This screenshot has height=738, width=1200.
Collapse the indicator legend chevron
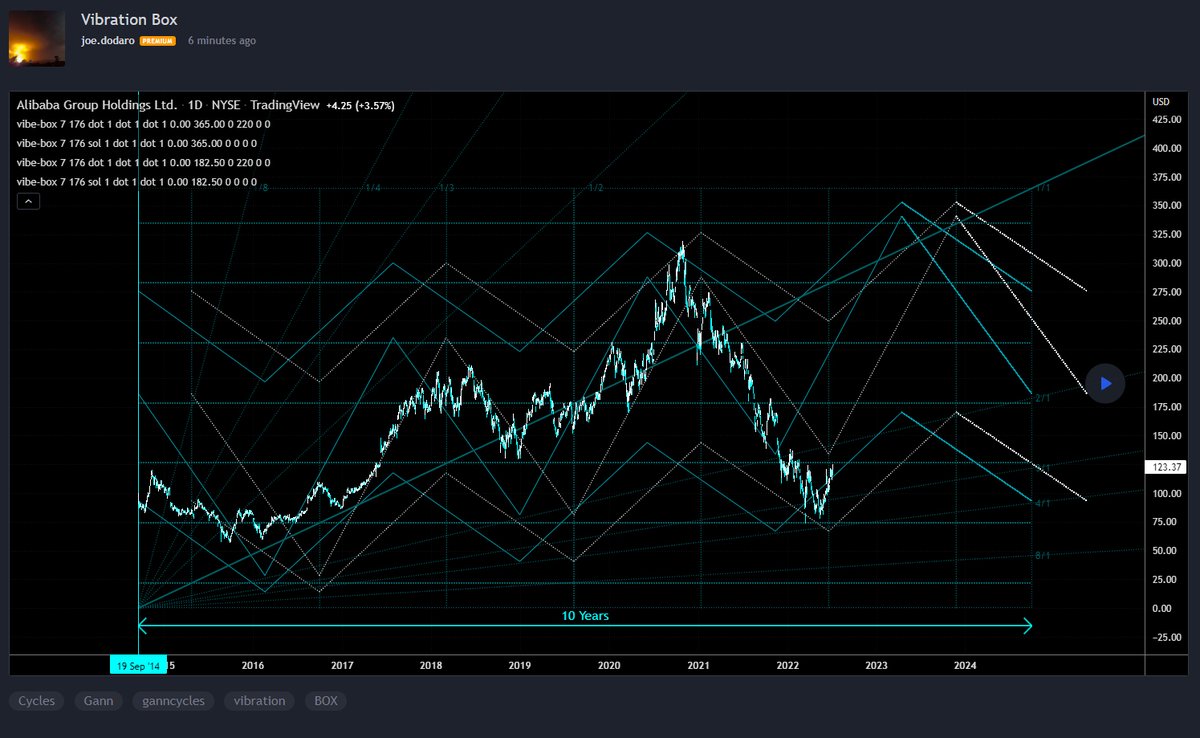tap(29, 201)
